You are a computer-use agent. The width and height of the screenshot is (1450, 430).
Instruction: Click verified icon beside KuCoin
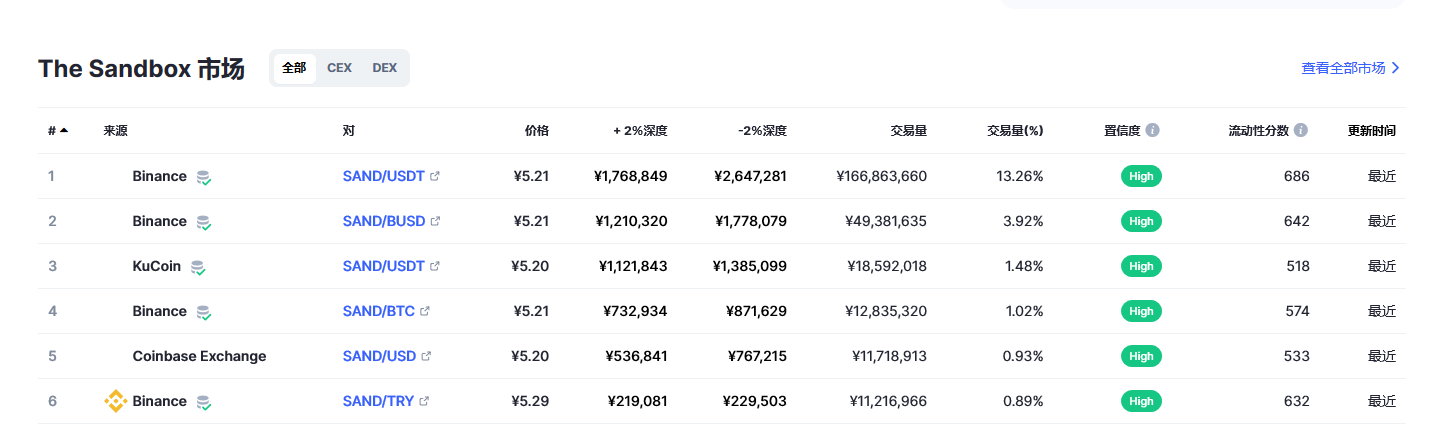click(198, 267)
